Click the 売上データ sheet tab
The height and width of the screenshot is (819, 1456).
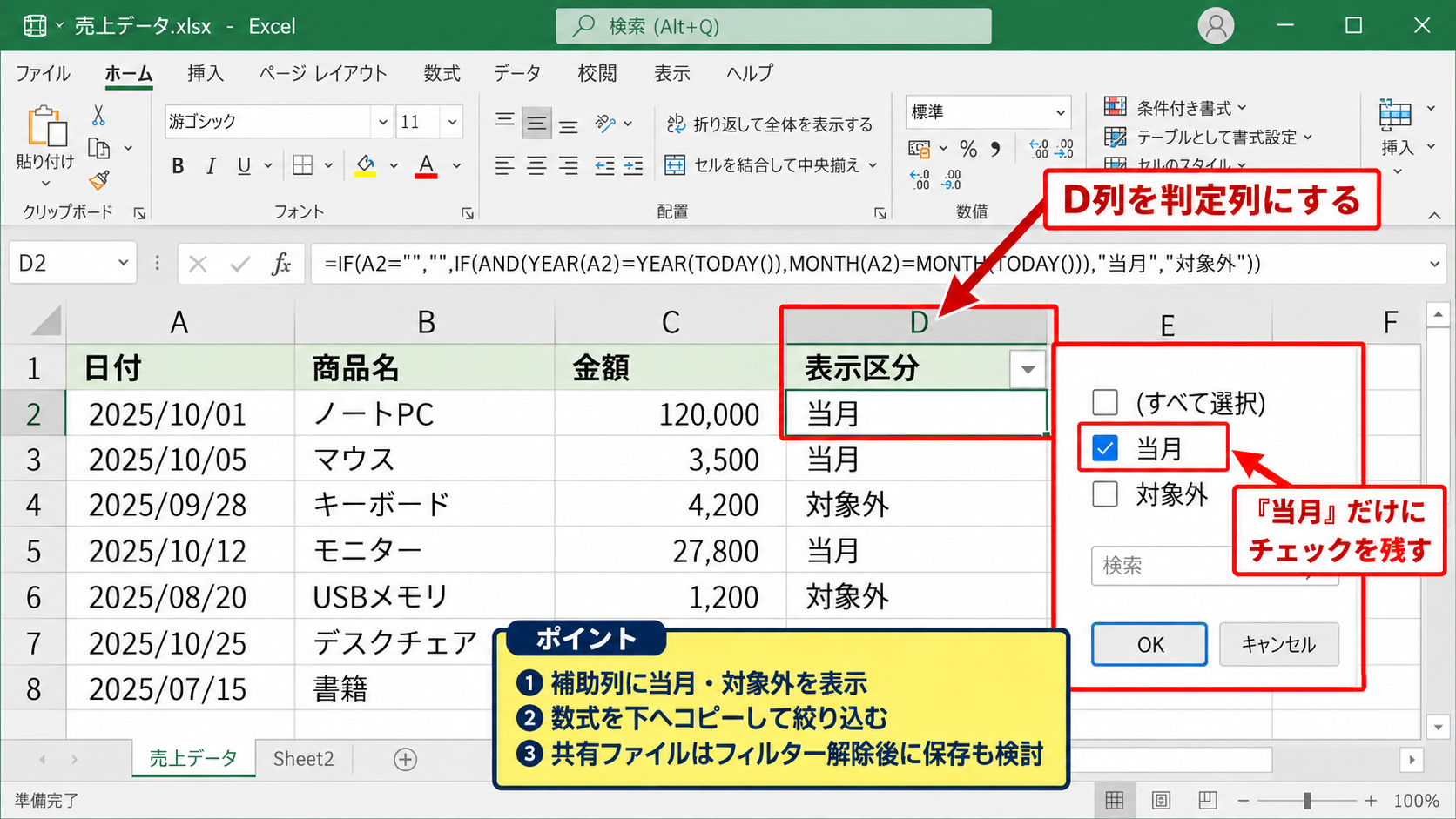click(x=193, y=758)
